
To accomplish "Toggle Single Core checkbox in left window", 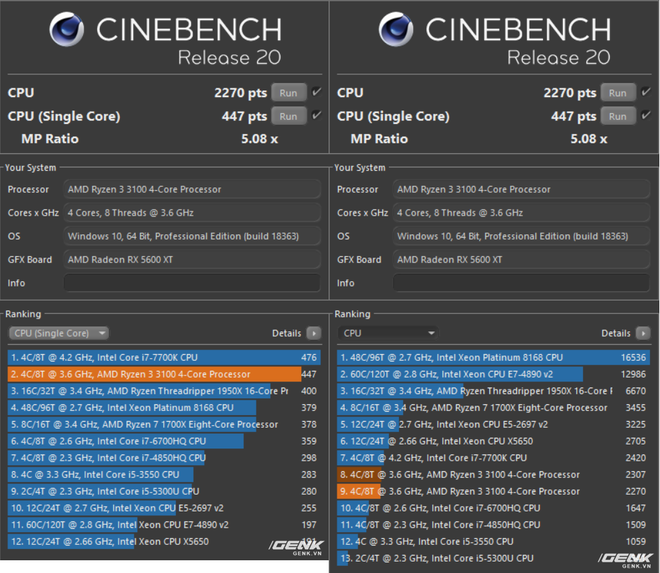I will click(x=316, y=115).
